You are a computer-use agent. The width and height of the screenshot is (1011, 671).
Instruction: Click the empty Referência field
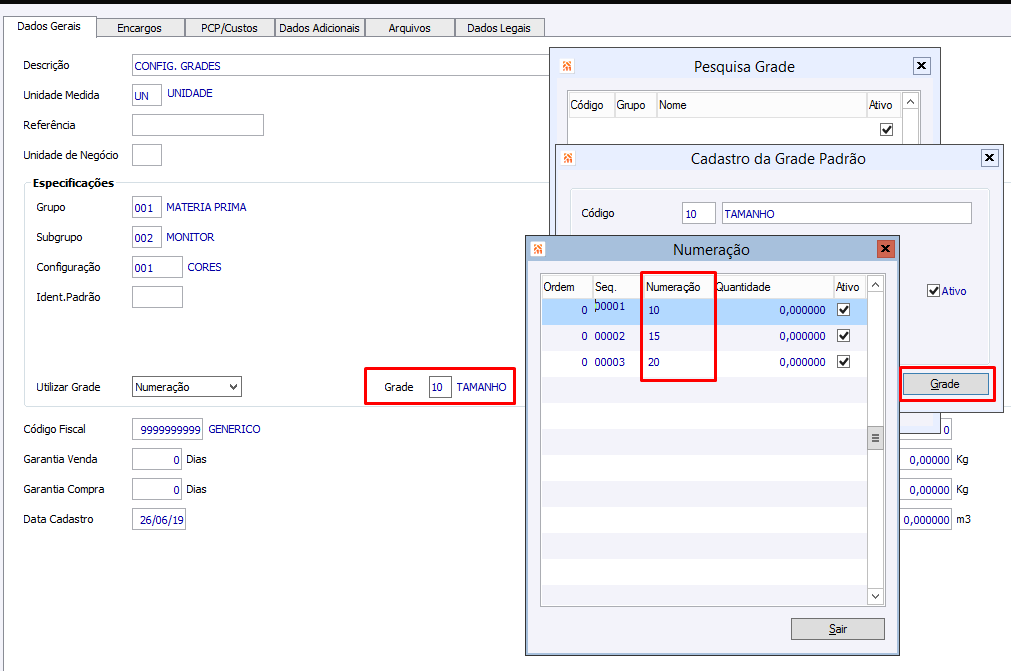pos(198,125)
